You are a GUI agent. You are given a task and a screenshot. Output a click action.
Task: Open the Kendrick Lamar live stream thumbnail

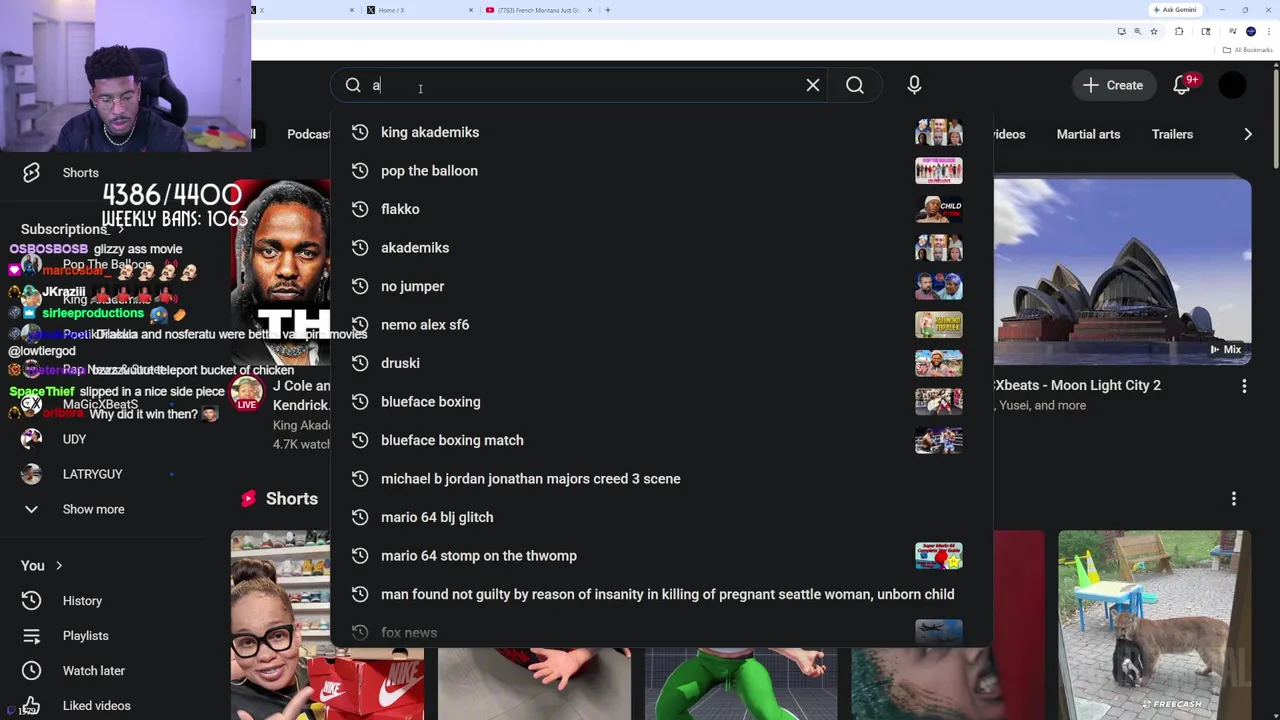(x=281, y=272)
